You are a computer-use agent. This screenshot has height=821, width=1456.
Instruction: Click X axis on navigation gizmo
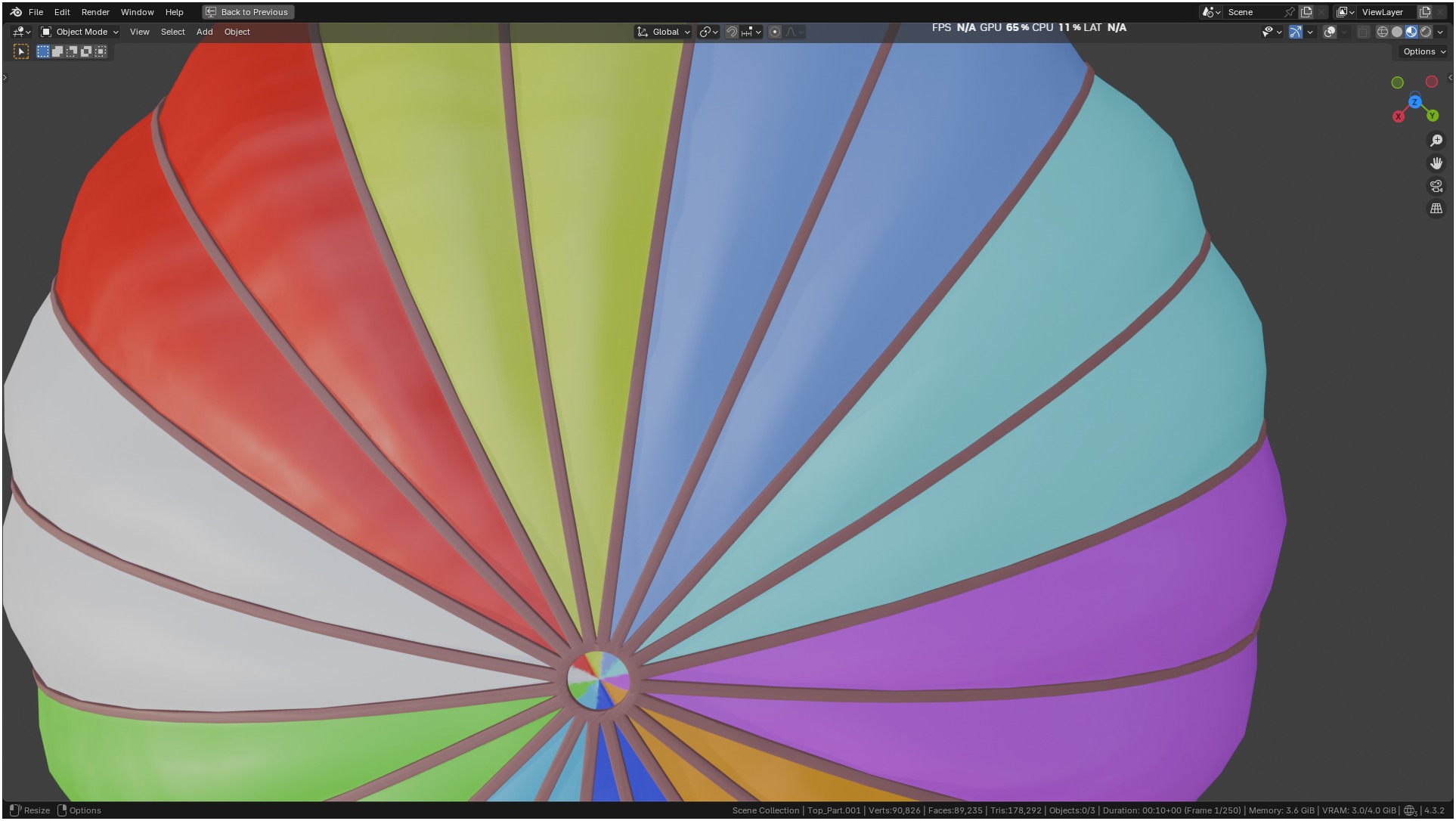click(x=1399, y=116)
